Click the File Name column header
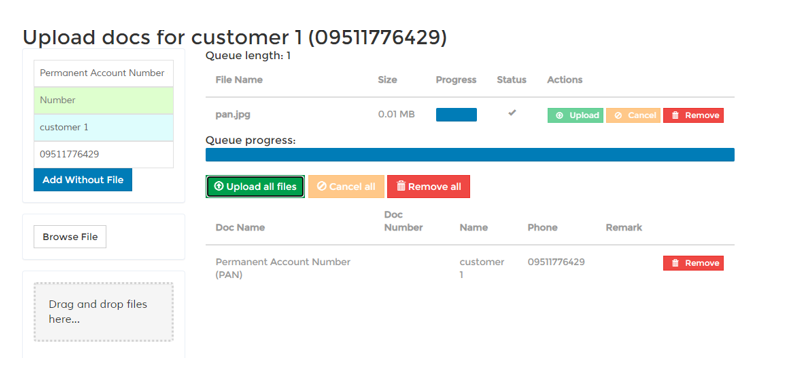 239,79
